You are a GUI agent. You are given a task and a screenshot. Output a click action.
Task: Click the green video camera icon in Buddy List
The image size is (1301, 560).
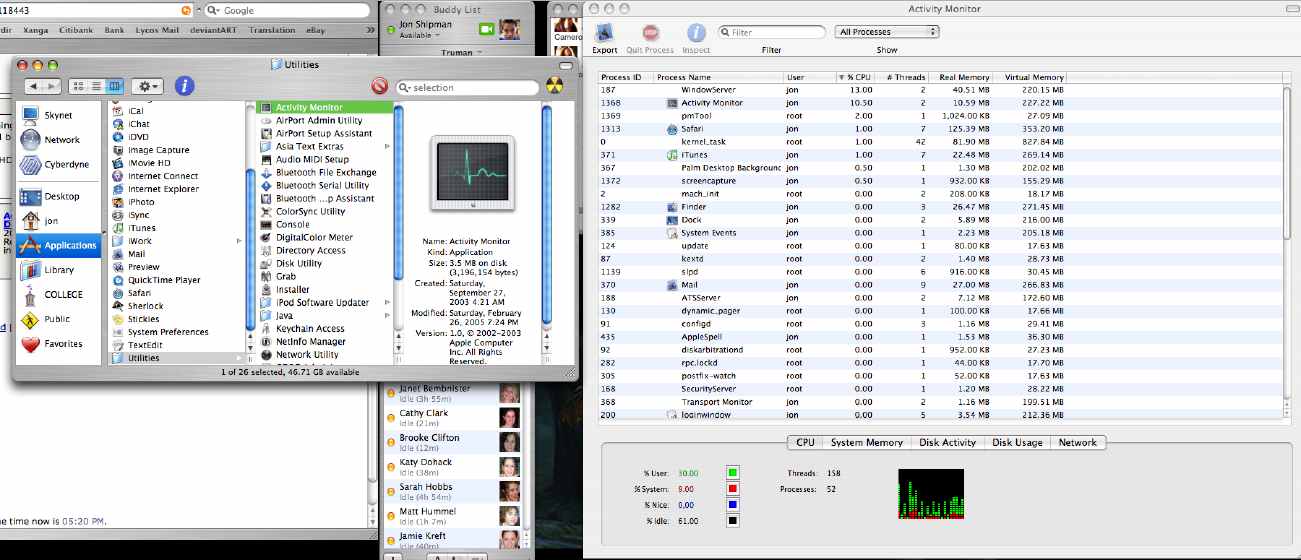486,30
